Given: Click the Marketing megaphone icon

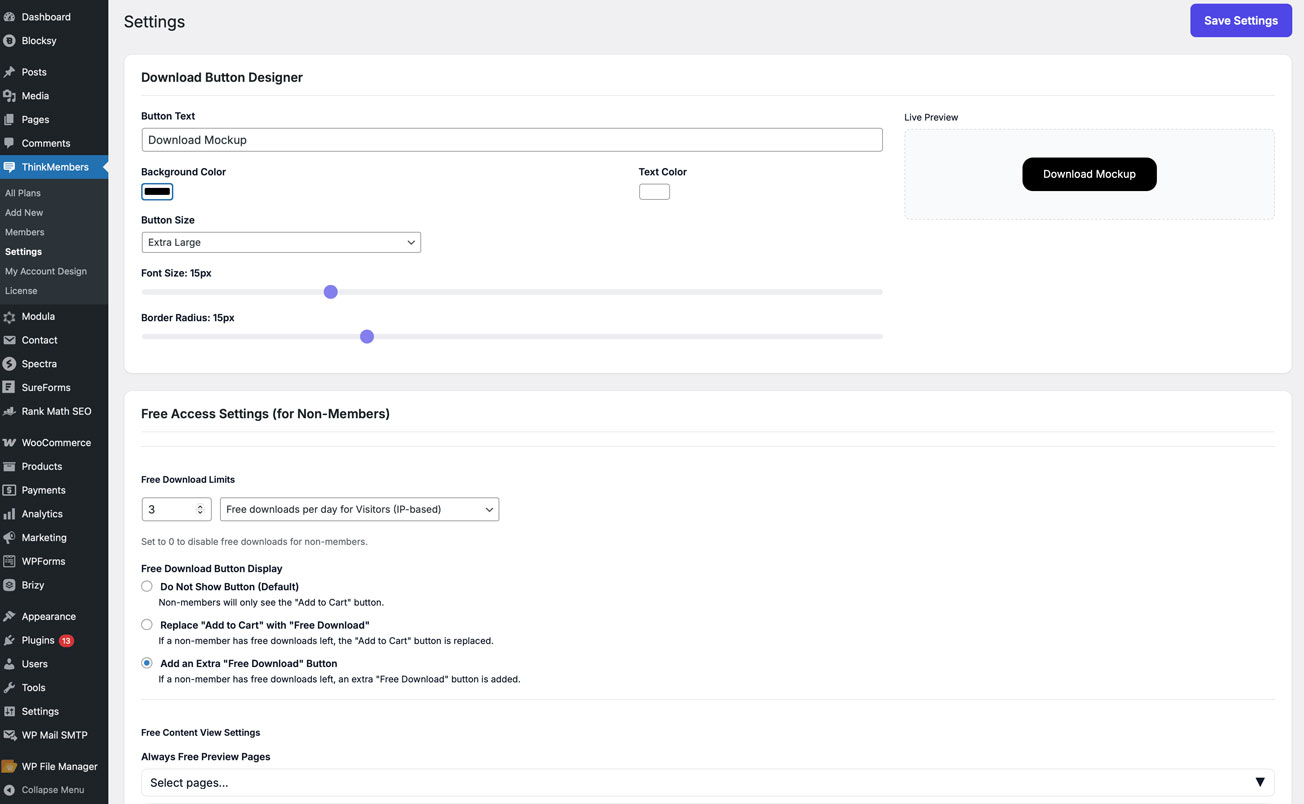Looking at the screenshot, I should click(9, 538).
